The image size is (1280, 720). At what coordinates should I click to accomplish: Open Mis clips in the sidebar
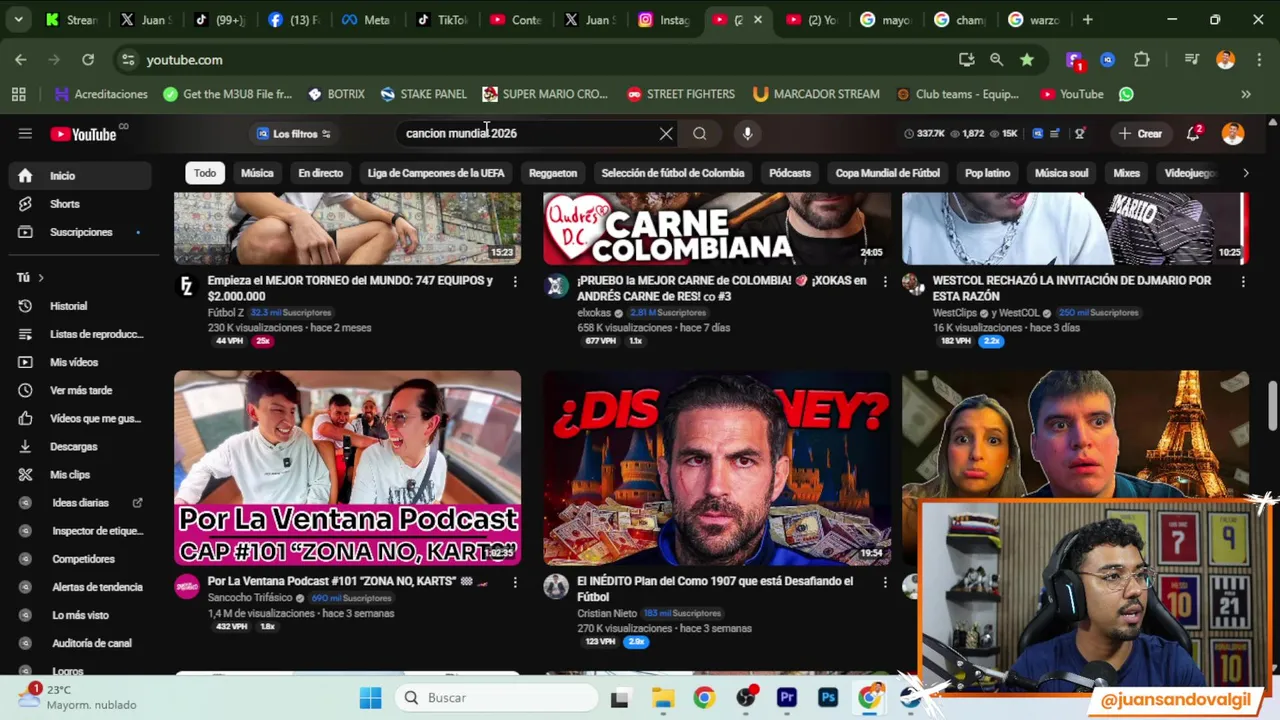80,475
